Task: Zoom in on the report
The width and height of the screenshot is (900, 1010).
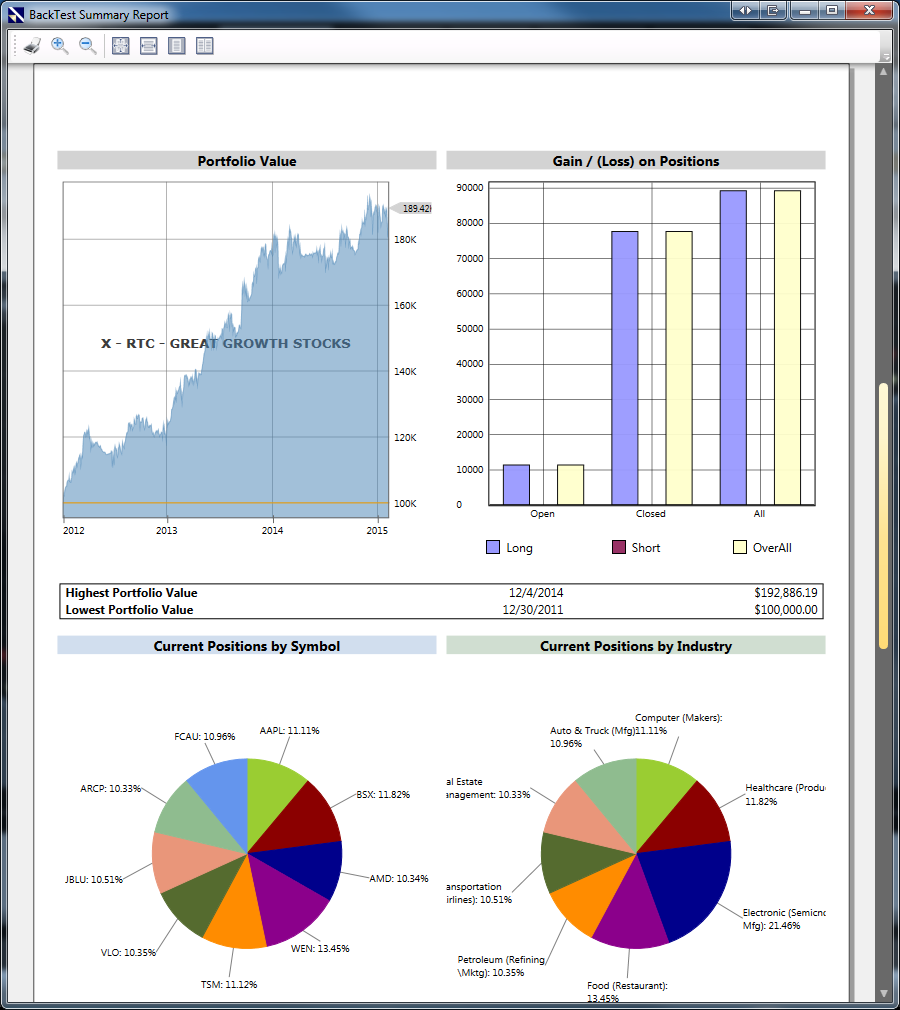Action: tap(60, 46)
